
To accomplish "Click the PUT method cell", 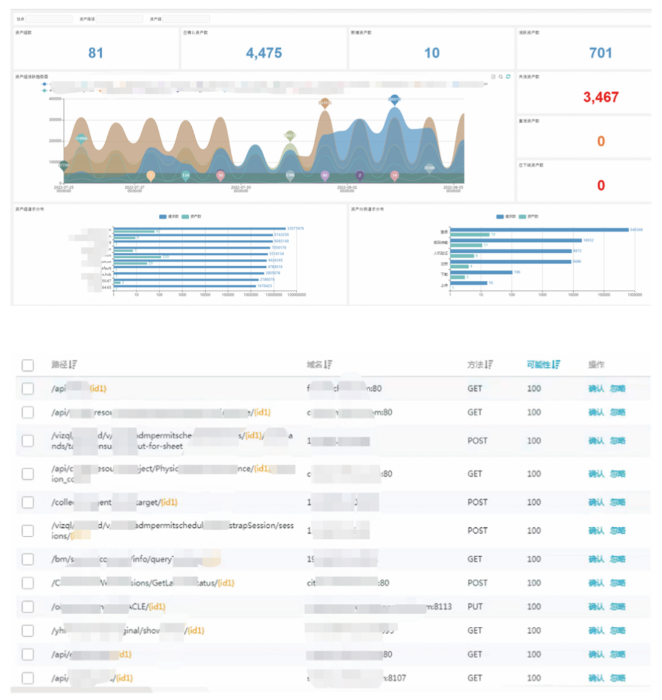I will point(475,607).
